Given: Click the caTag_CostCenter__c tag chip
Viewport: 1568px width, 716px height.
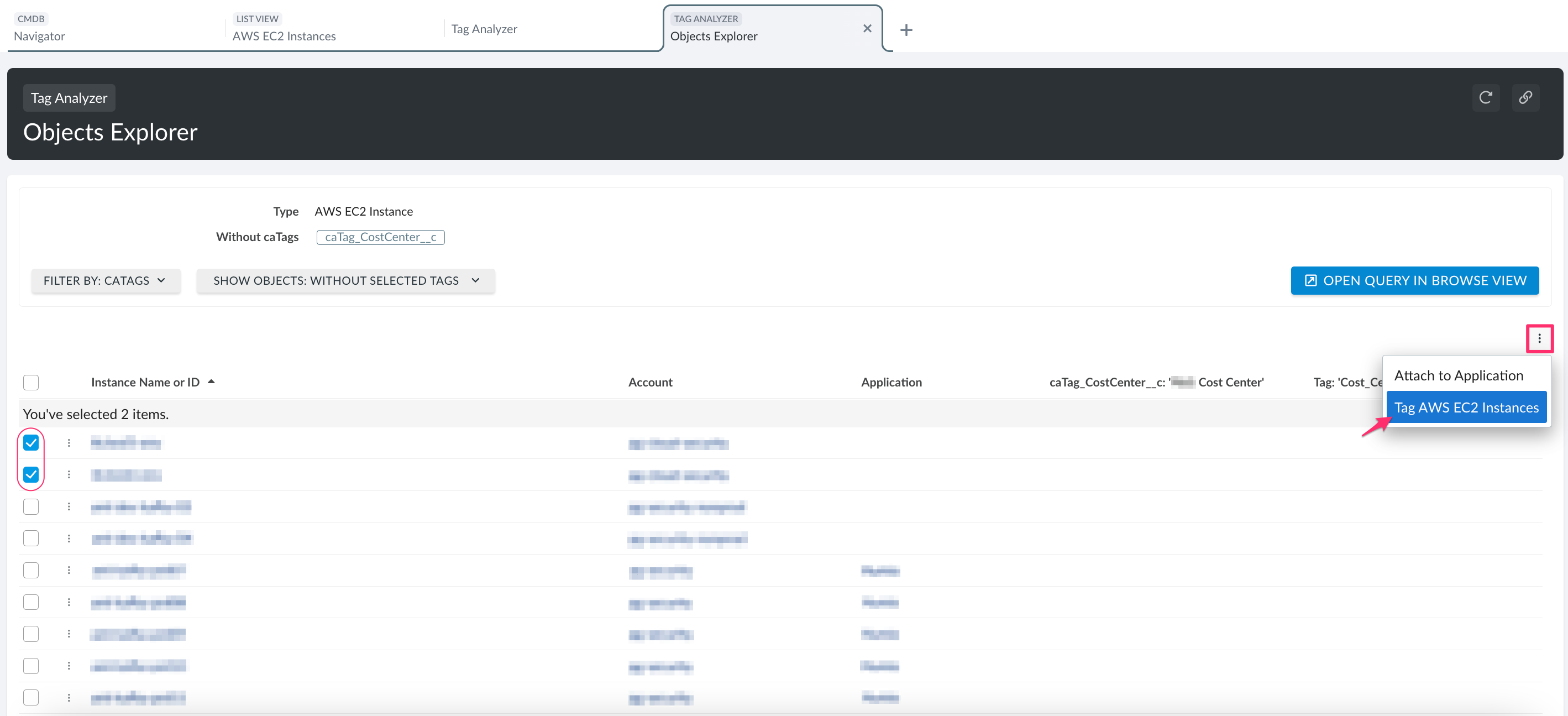Looking at the screenshot, I should click(x=380, y=237).
